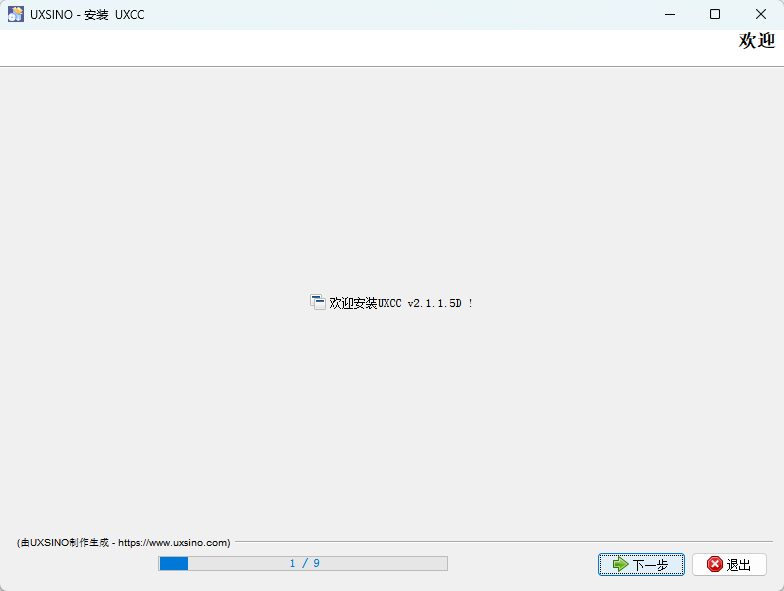This screenshot has width=784, height=591.
Task: Click the empty white header band
Action: coord(350,47)
